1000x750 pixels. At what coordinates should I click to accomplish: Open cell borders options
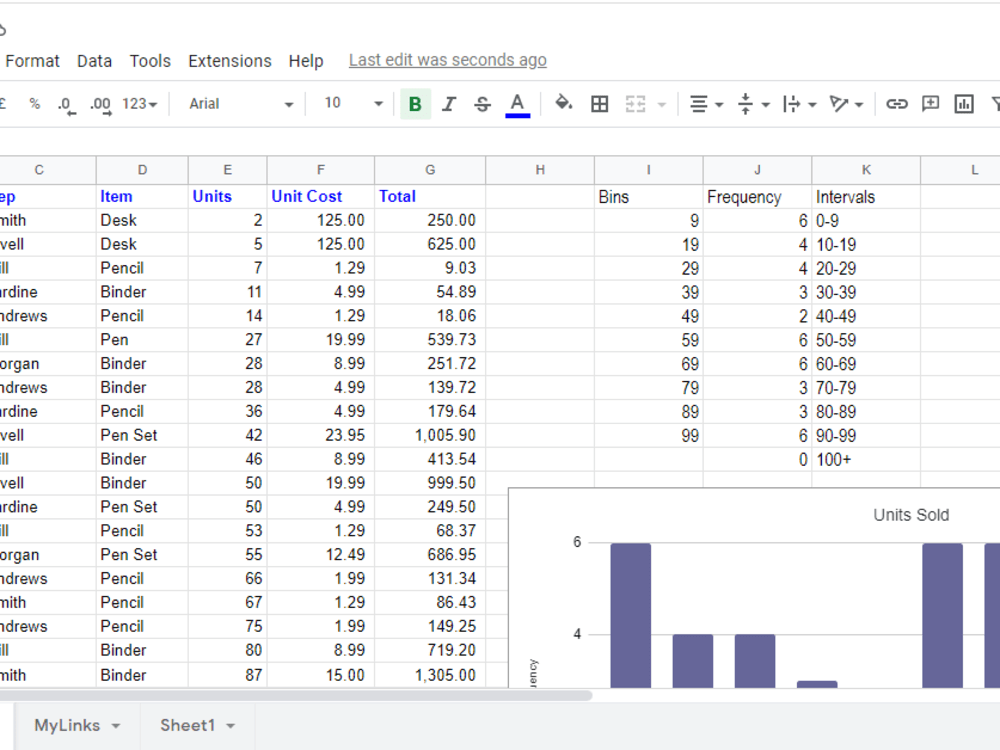point(599,104)
